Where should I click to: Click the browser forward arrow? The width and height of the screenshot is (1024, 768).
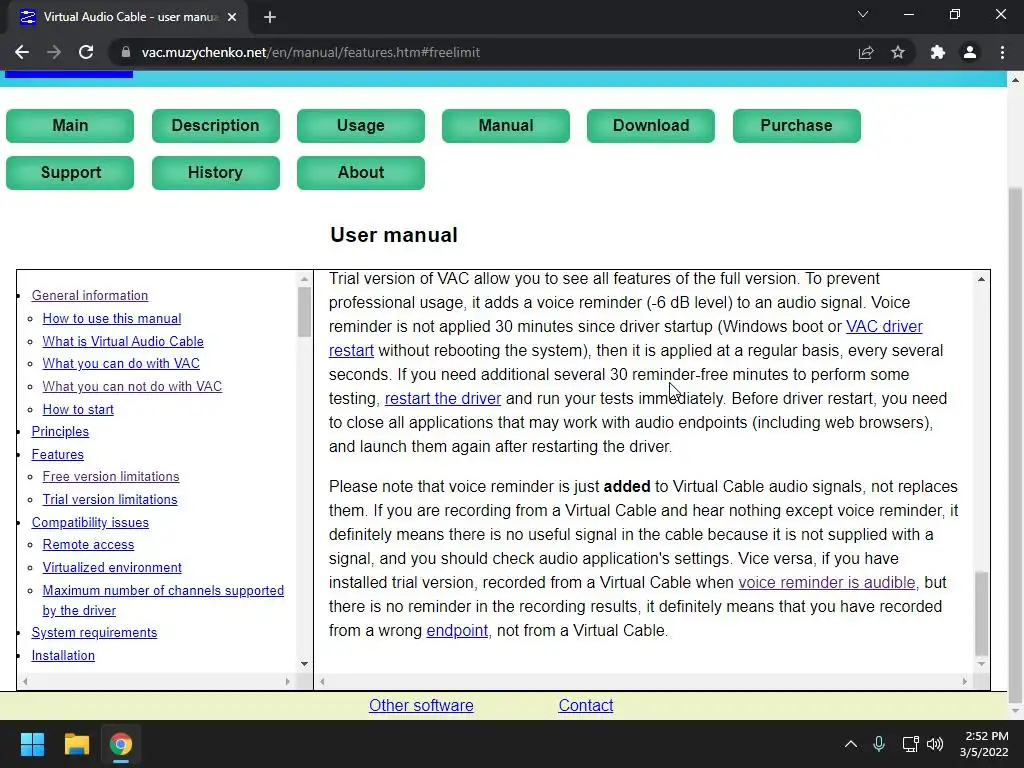pos(54,52)
